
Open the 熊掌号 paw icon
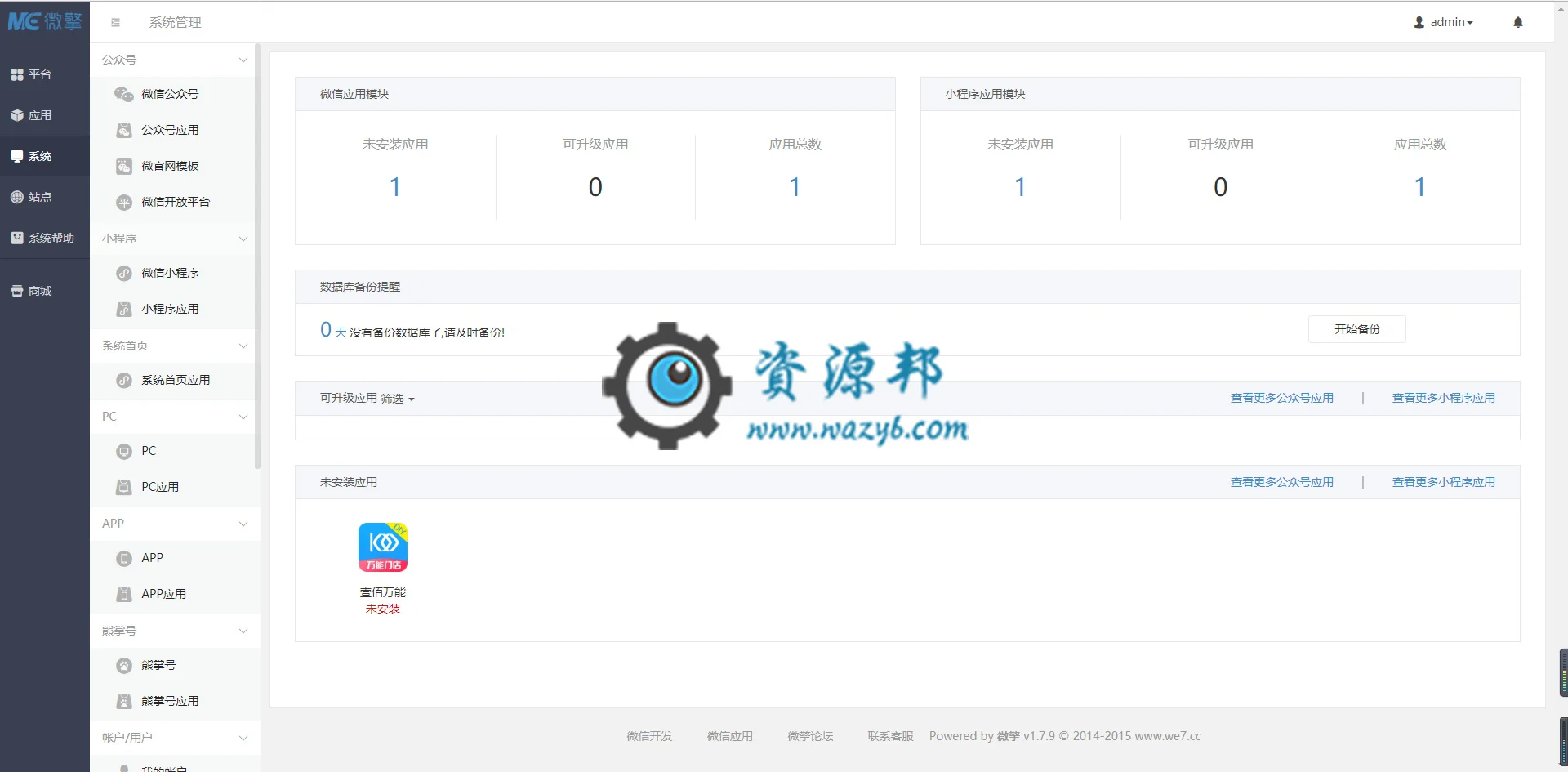(124, 666)
